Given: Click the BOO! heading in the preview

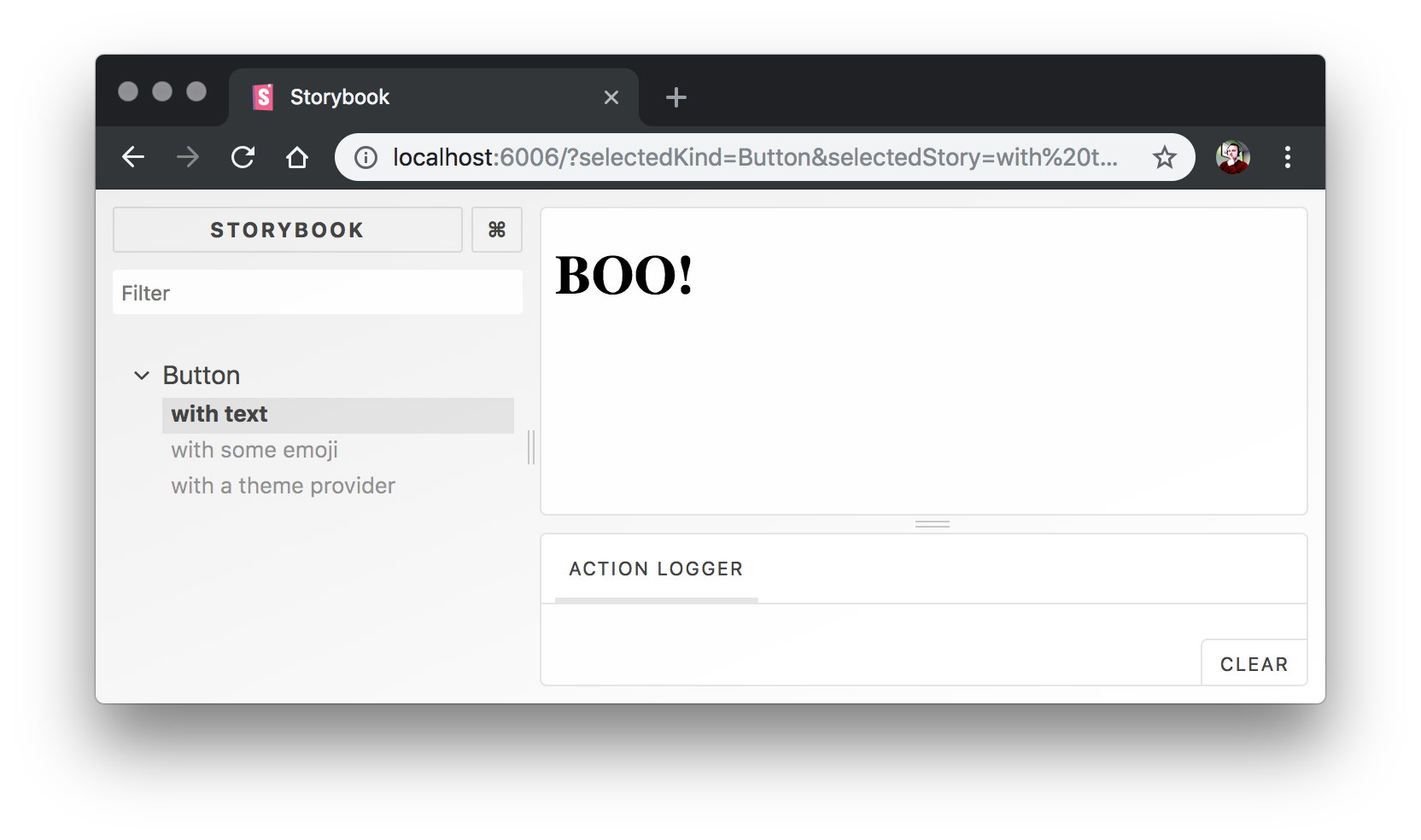Looking at the screenshot, I should click(x=624, y=276).
